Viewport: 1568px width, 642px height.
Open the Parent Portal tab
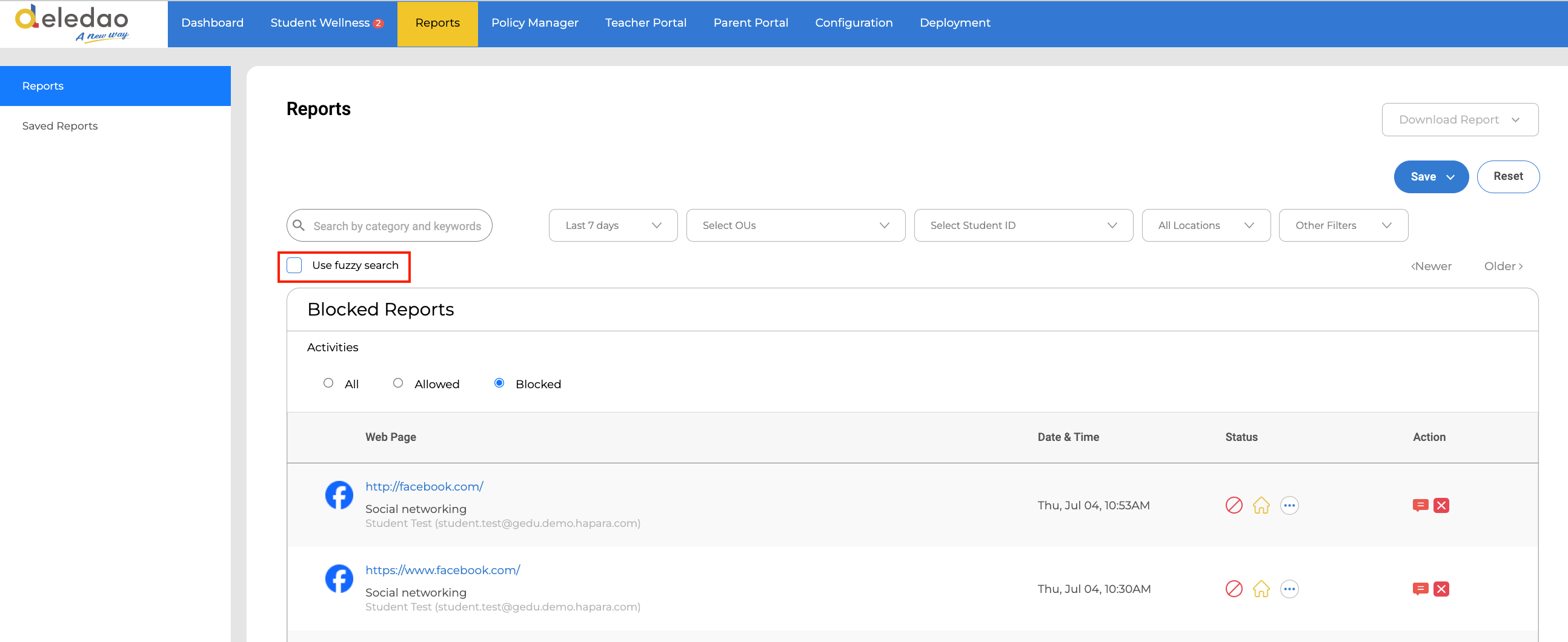pyautogui.click(x=750, y=22)
